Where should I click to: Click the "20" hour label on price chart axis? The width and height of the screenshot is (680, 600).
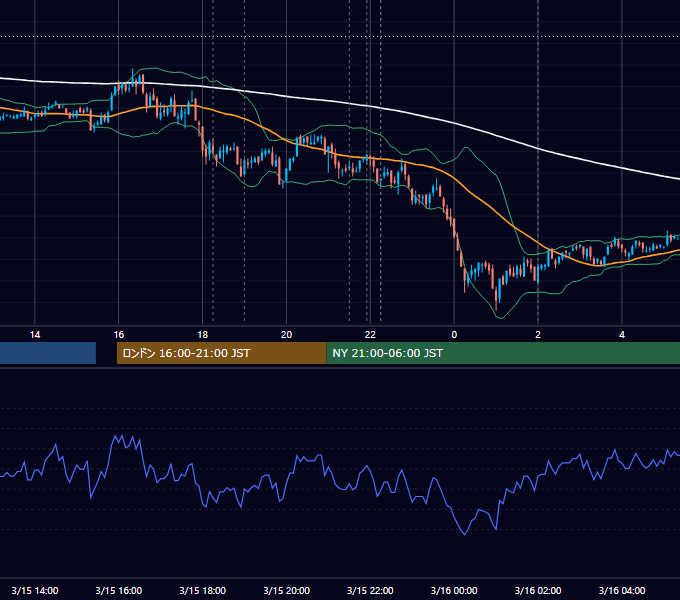click(x=286, y=335)
